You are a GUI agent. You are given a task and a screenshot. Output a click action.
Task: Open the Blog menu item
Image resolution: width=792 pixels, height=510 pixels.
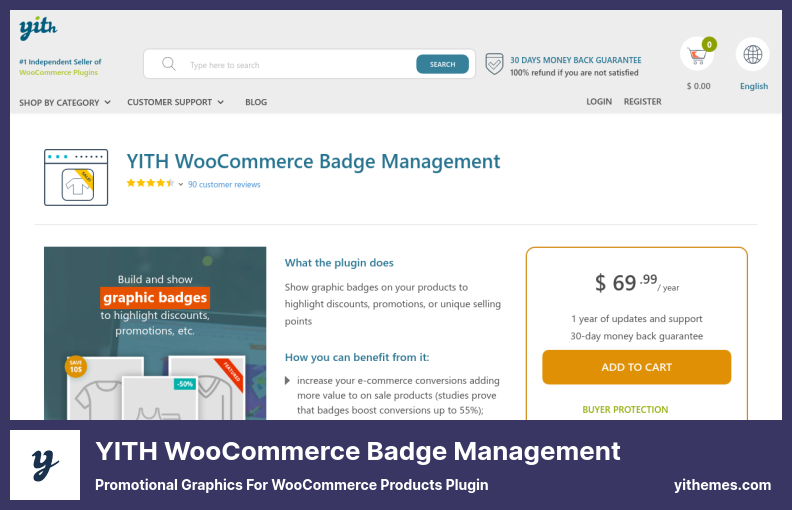(x=256, y=102)
